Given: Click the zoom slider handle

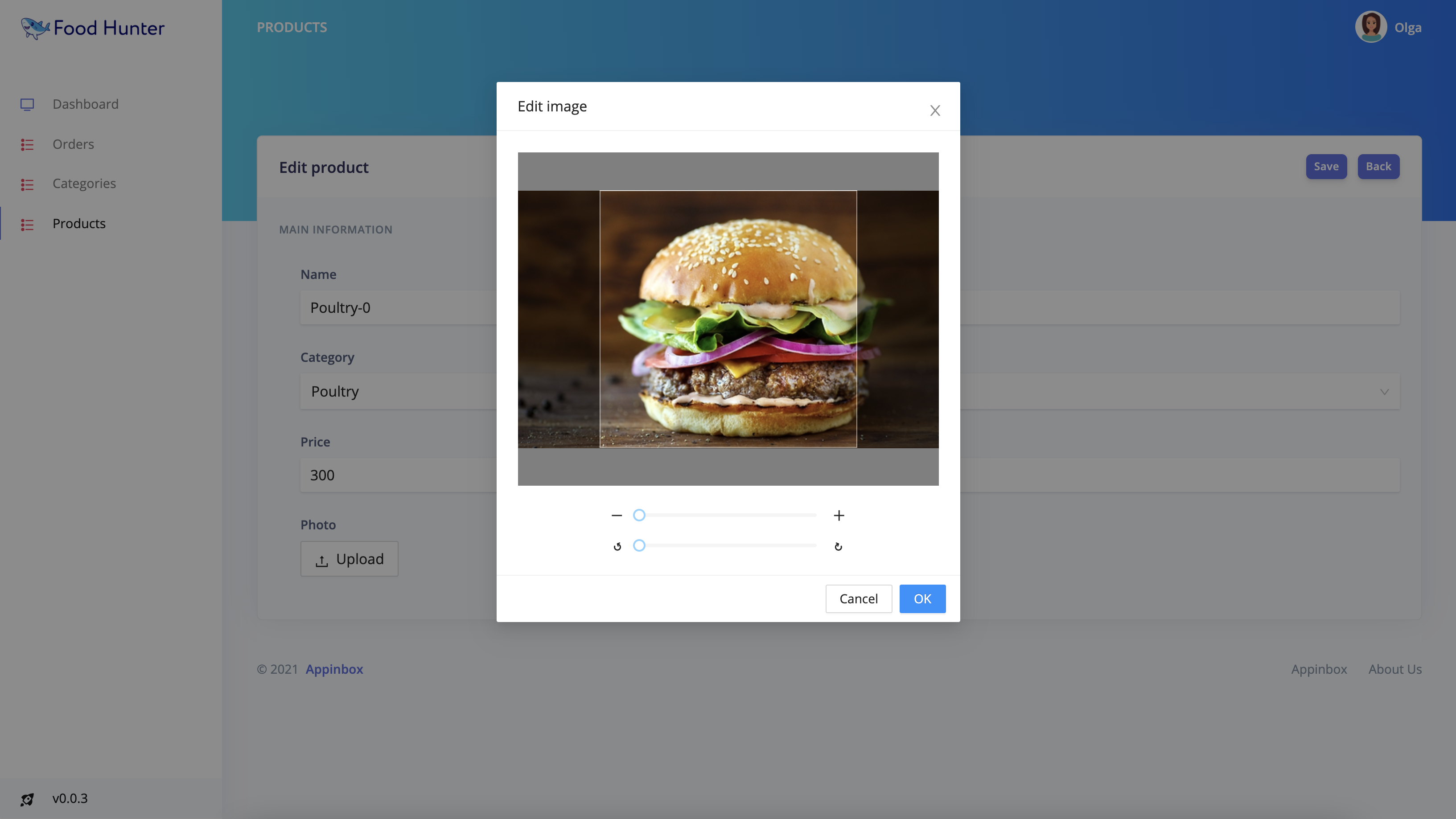Looking at the screenshot, I should pos(639,515).
